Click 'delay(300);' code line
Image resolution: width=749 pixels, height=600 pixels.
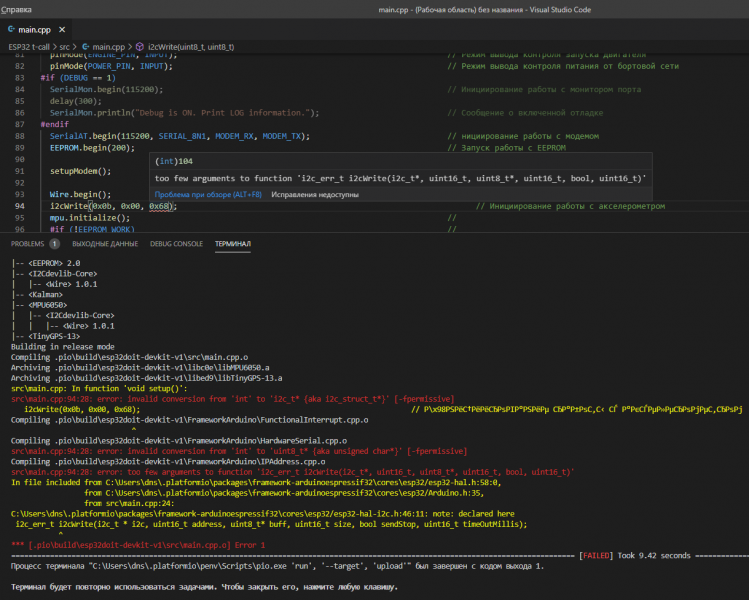[x=75, y=101]
